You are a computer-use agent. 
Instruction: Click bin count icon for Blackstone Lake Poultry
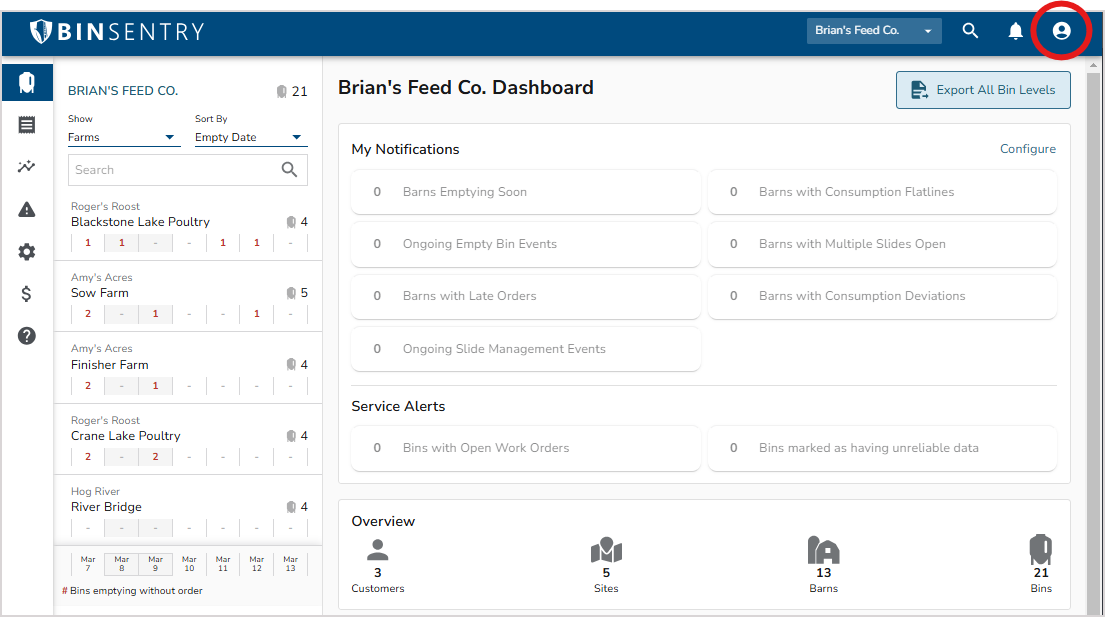pyautogui.click(x=291, y=222)
